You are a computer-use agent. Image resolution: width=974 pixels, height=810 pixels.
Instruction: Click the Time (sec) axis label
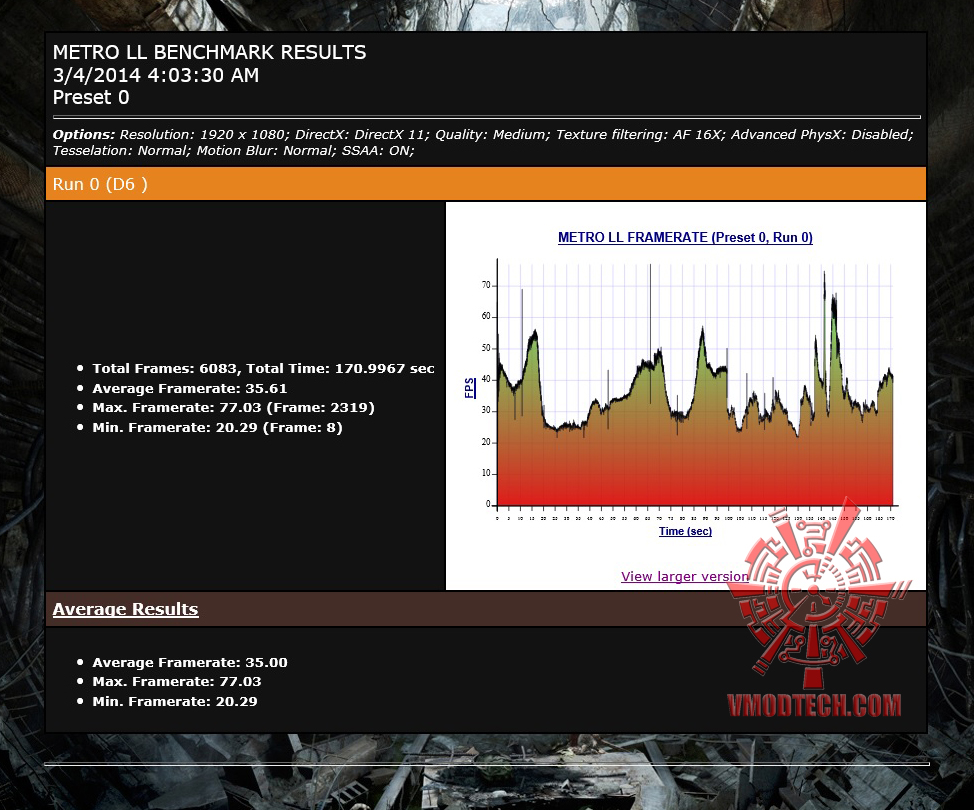685,531
